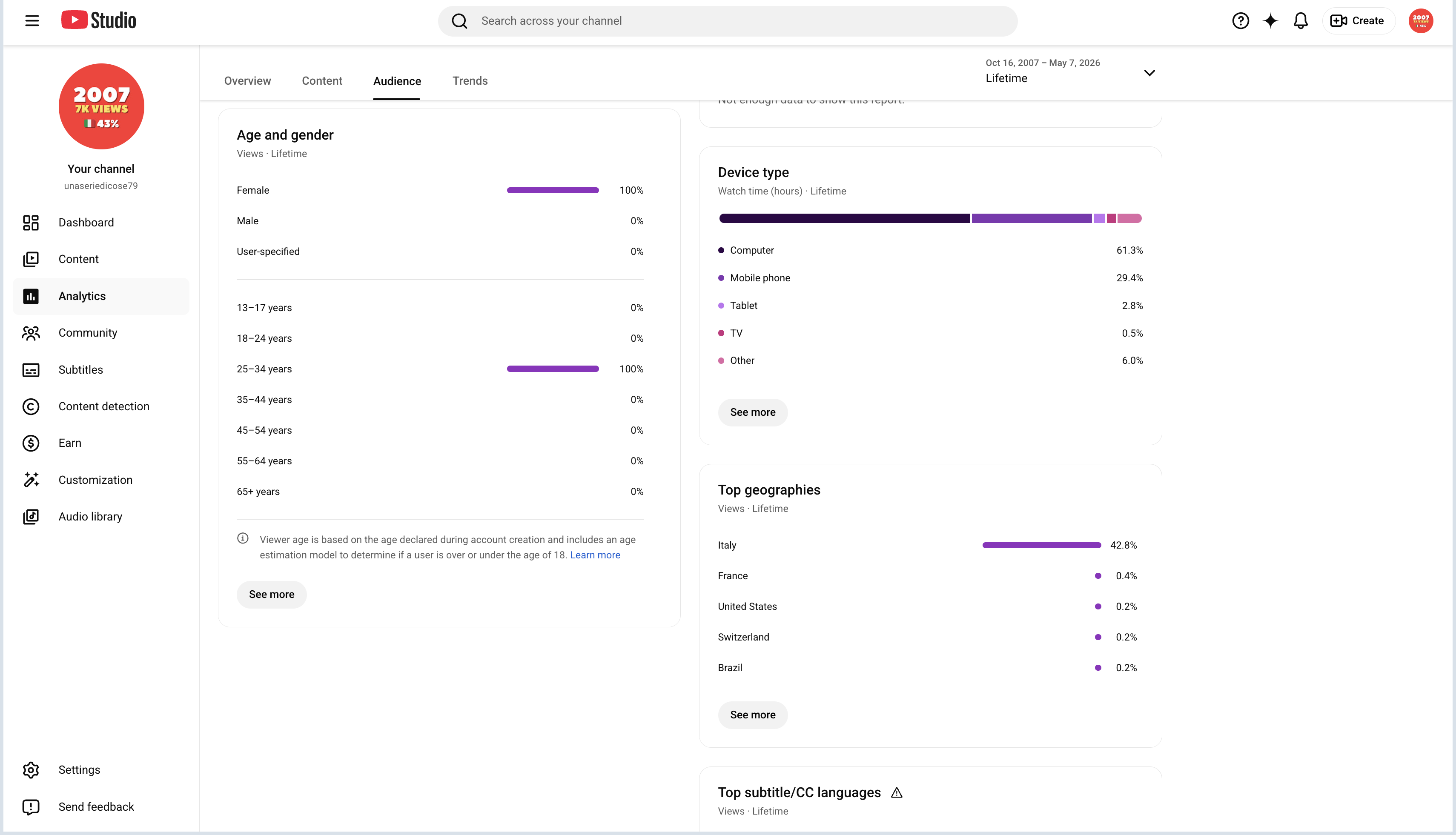Viewport: 1456px width, 835px height.
Task: Click the Earn dollar icon
Action: pyautogui.click(x=31, y=443)
